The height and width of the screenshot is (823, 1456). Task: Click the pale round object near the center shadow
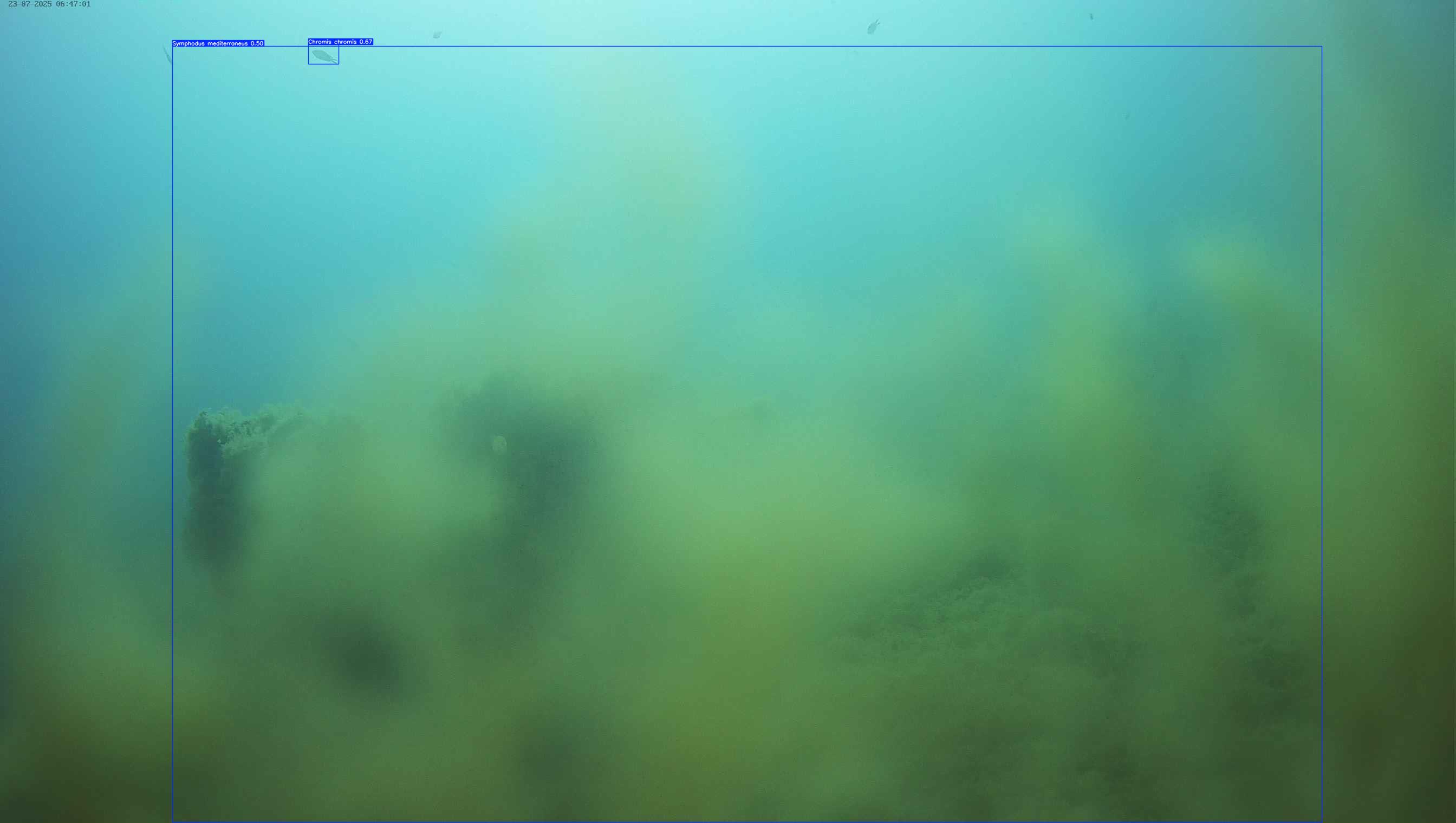pos(499,445)
